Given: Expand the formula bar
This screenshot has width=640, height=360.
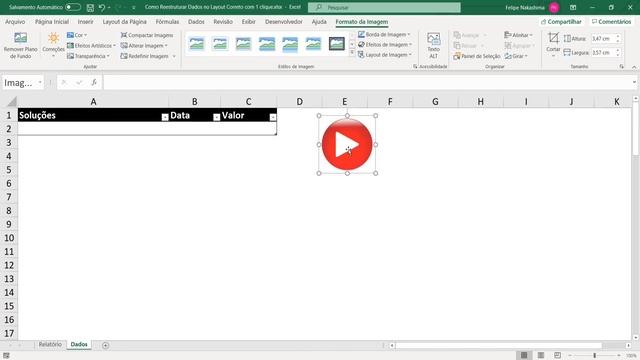Looking at the screenshot, I should pyautogui.click(x=634, y=82).
